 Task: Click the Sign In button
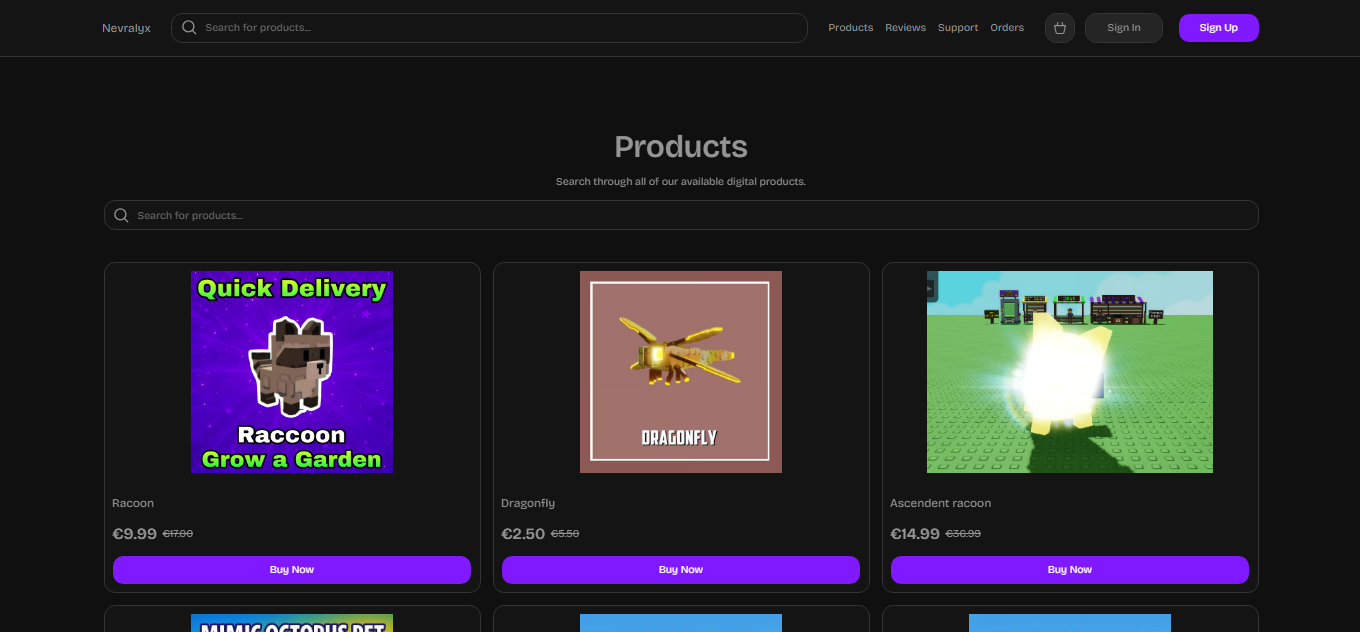(x=1124, y=28)
